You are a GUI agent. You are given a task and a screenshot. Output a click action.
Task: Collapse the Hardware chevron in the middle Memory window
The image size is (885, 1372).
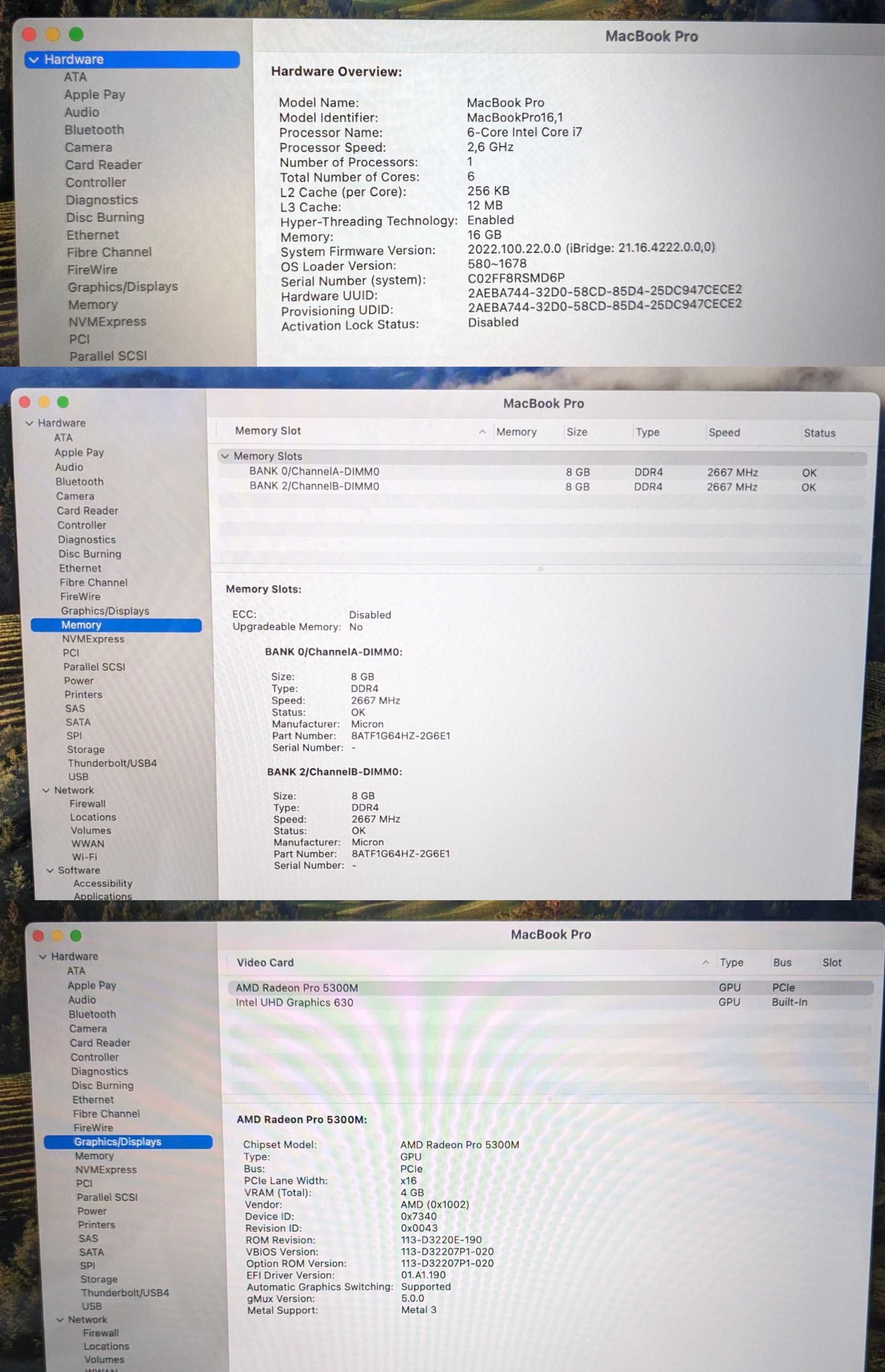click(29, 423)
